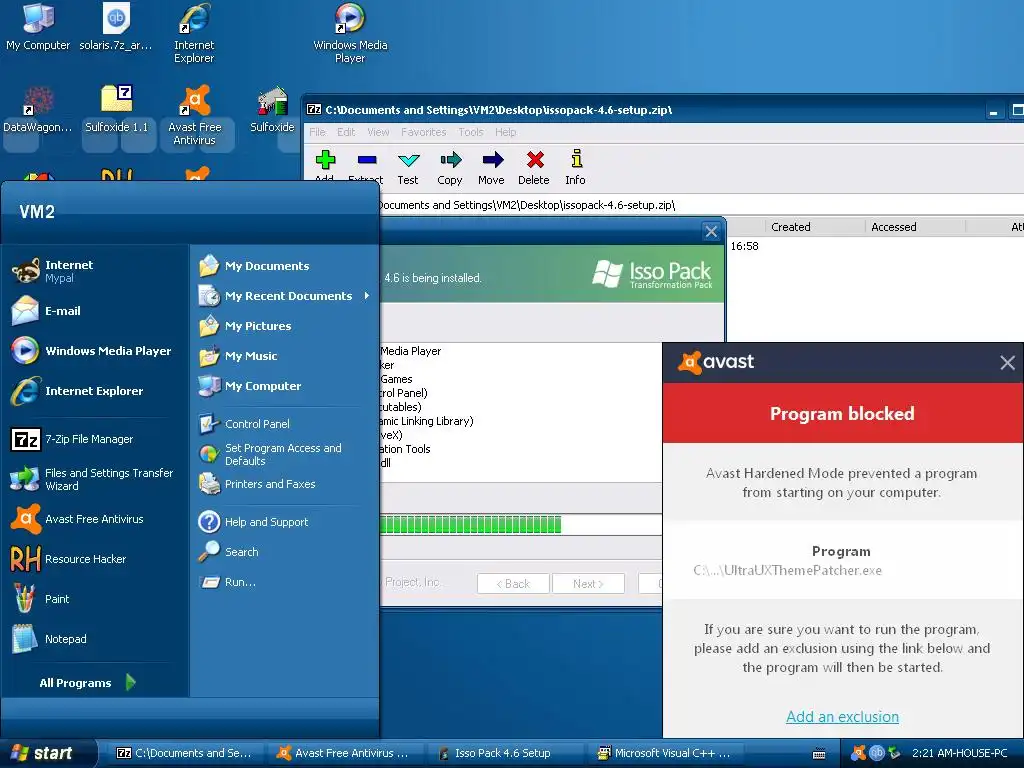This screenshot has height=768, width=1024.
Task: Launch Paint from Start menu
Action: pyautogui.click(x=95, y=599)
